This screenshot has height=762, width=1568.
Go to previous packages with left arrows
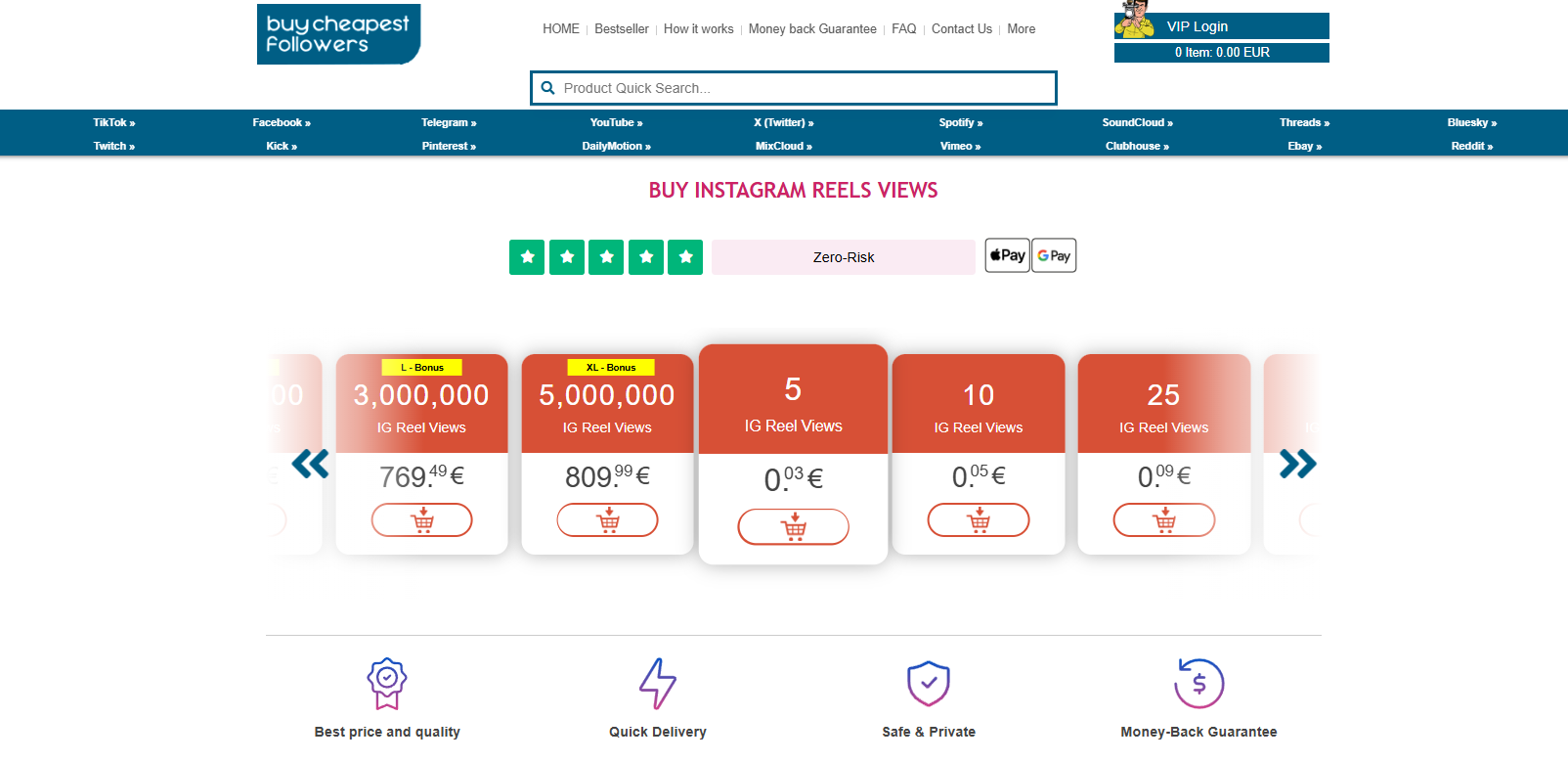point(310,464)
